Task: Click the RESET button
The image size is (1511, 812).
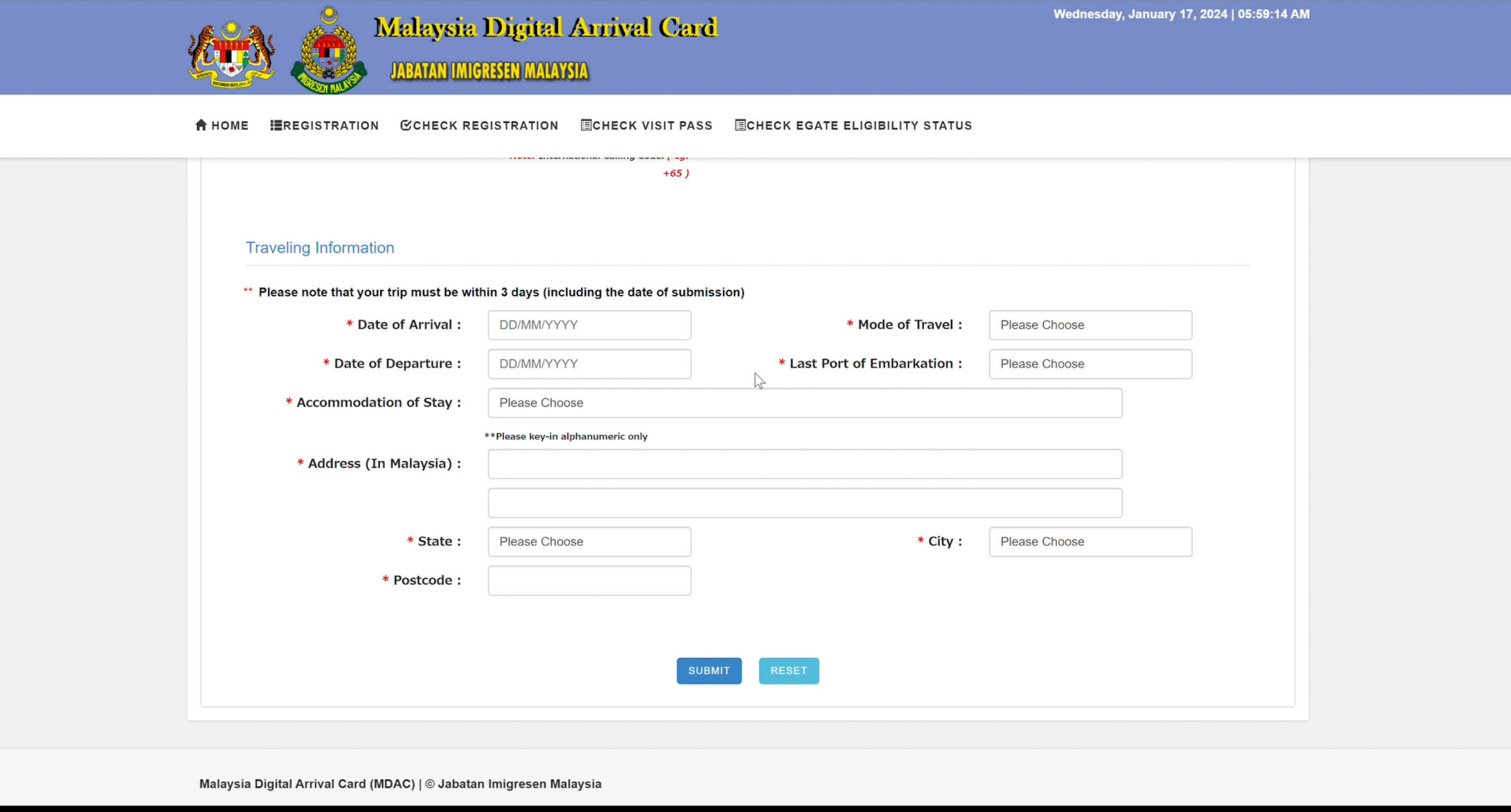Action: (788, 670)
